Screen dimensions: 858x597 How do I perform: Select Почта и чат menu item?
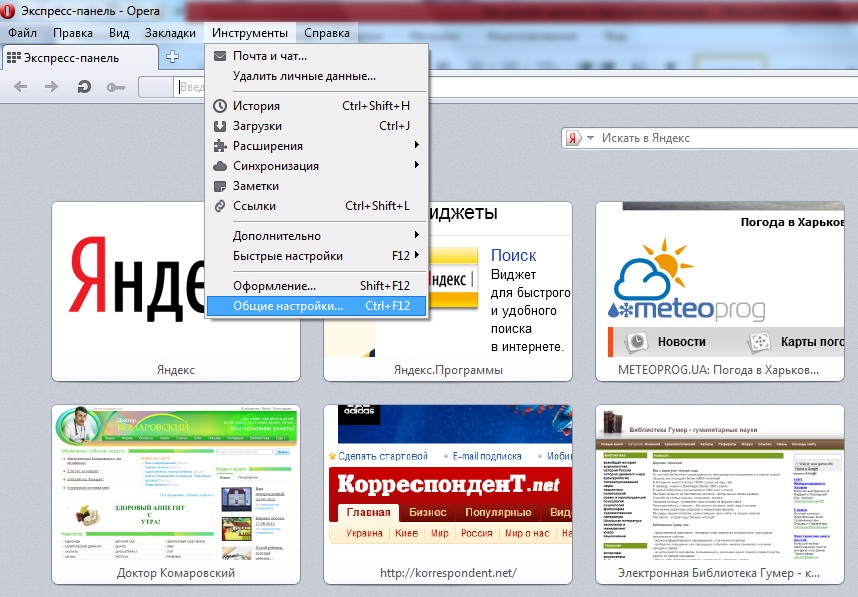316,56
